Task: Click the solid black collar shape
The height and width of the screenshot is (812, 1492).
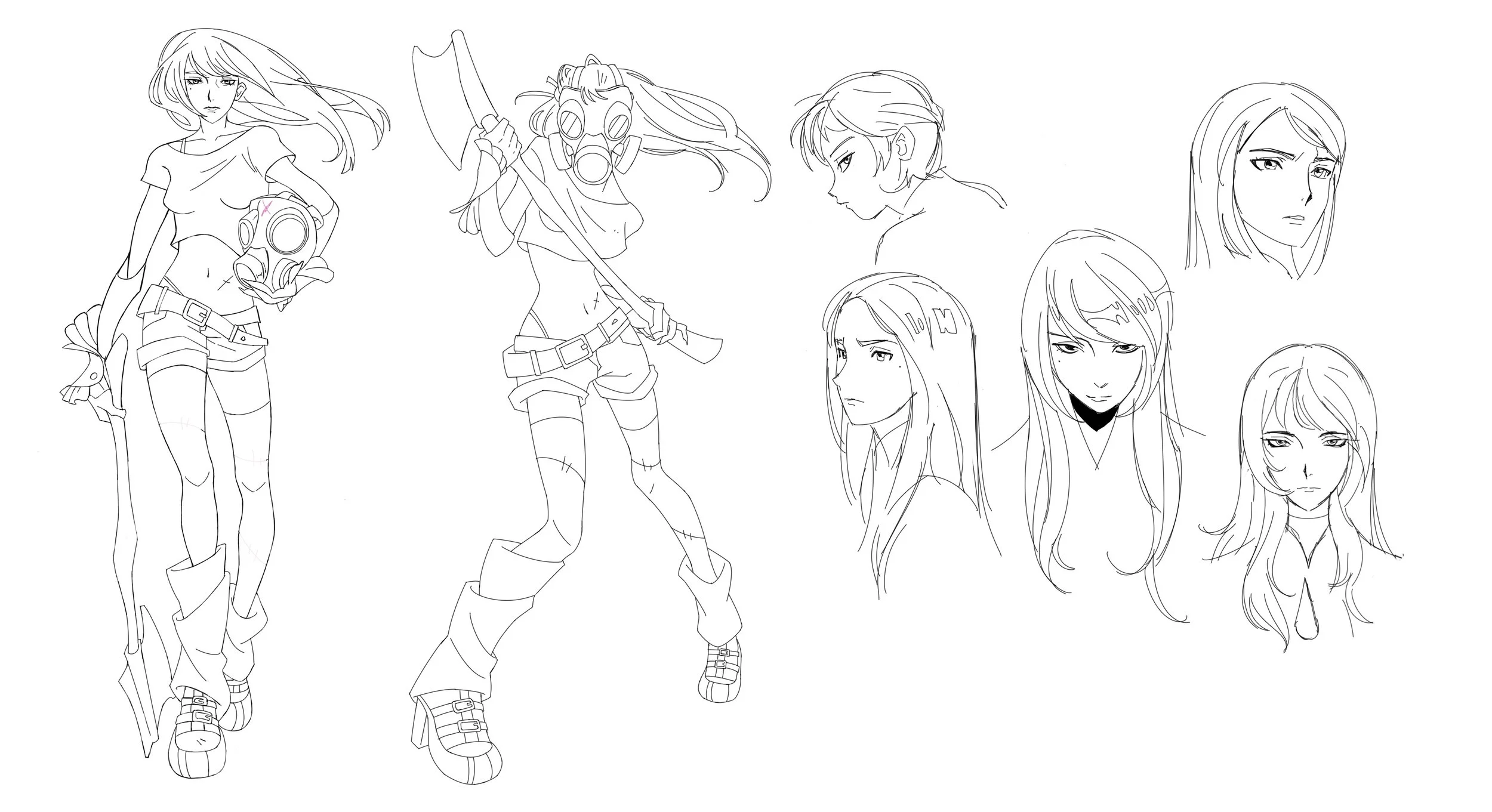Action: (x=1095, y=416)
